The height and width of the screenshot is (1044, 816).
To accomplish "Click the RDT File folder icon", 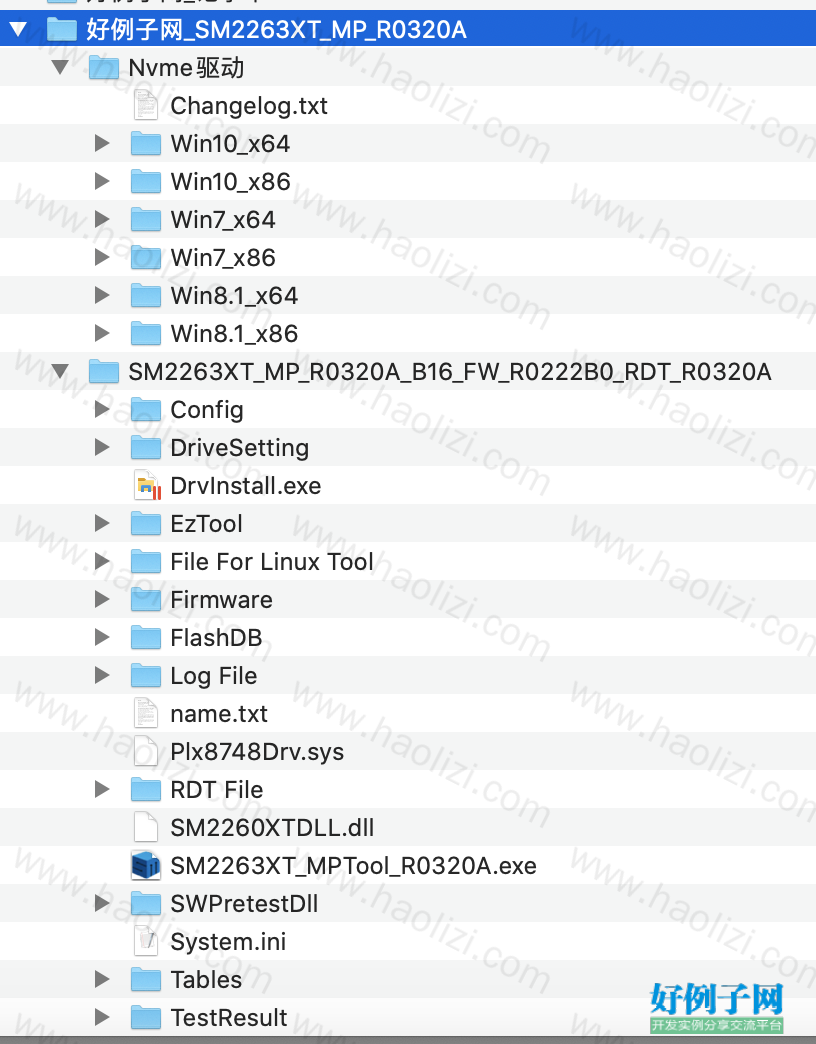I will (146, 789).
